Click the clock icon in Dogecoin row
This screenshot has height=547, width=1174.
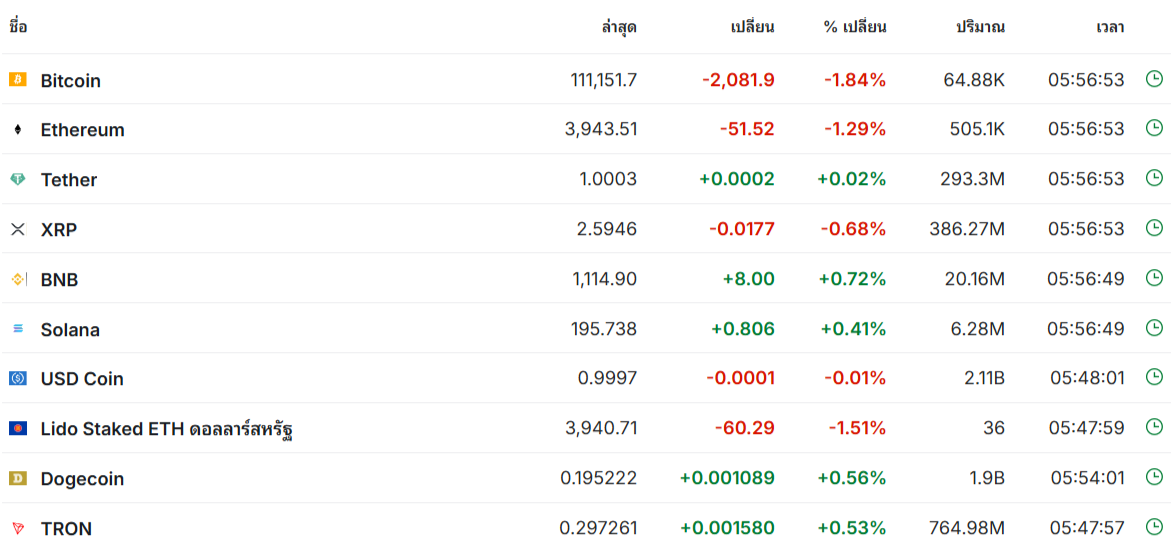click(1154, 477)
